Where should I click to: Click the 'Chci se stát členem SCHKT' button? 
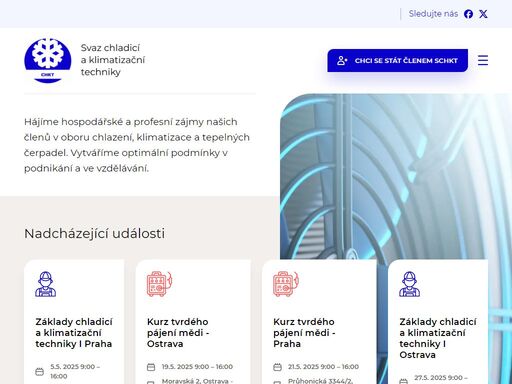point(397,60)
